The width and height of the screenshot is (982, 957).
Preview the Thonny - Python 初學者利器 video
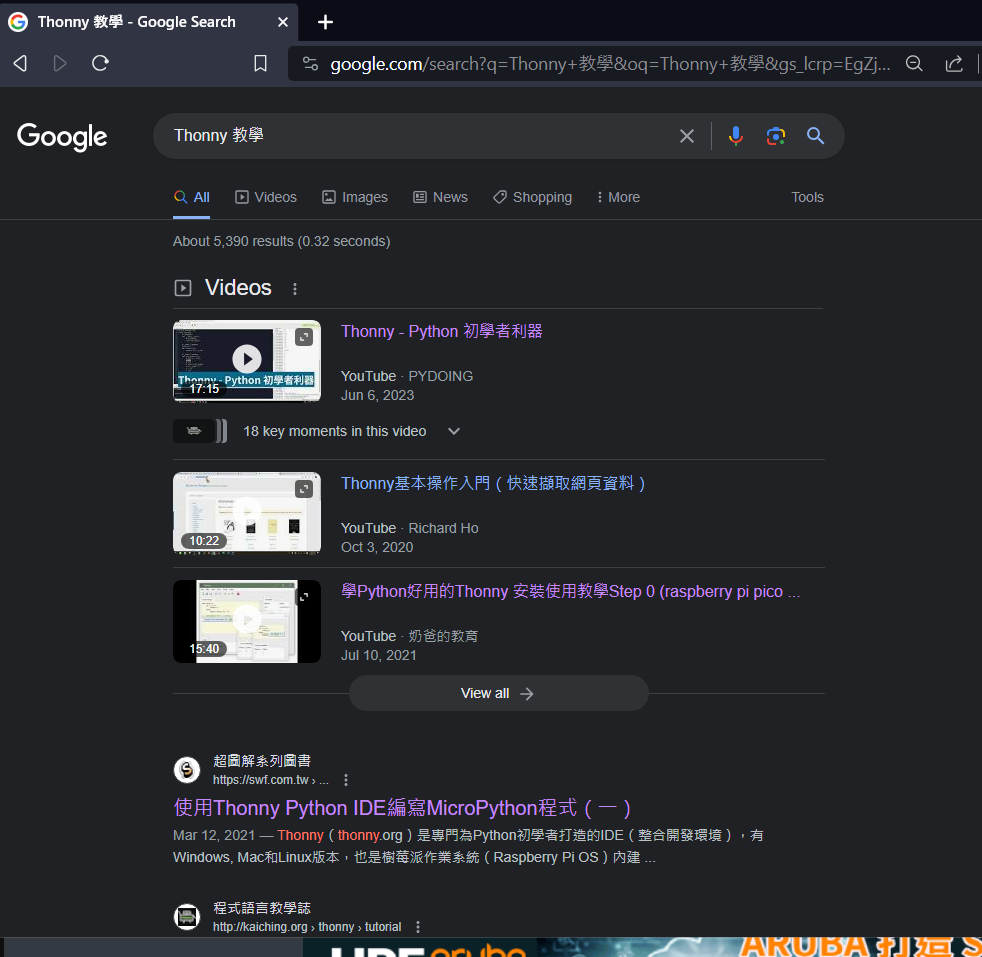pyautogui.click(x=304, y=337)
